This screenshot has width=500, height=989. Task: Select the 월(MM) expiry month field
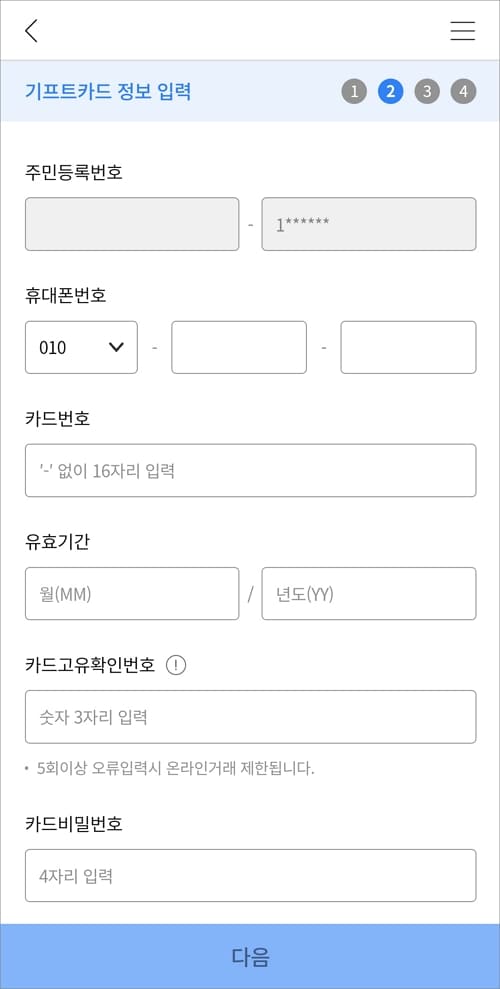pyautogui.click(x=132, y=594)
